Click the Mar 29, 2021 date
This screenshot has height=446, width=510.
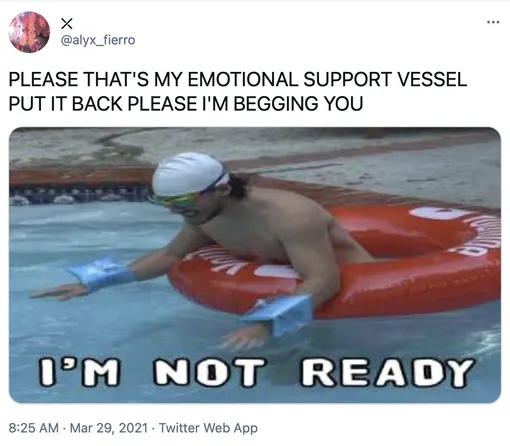[x=109, y=428]
